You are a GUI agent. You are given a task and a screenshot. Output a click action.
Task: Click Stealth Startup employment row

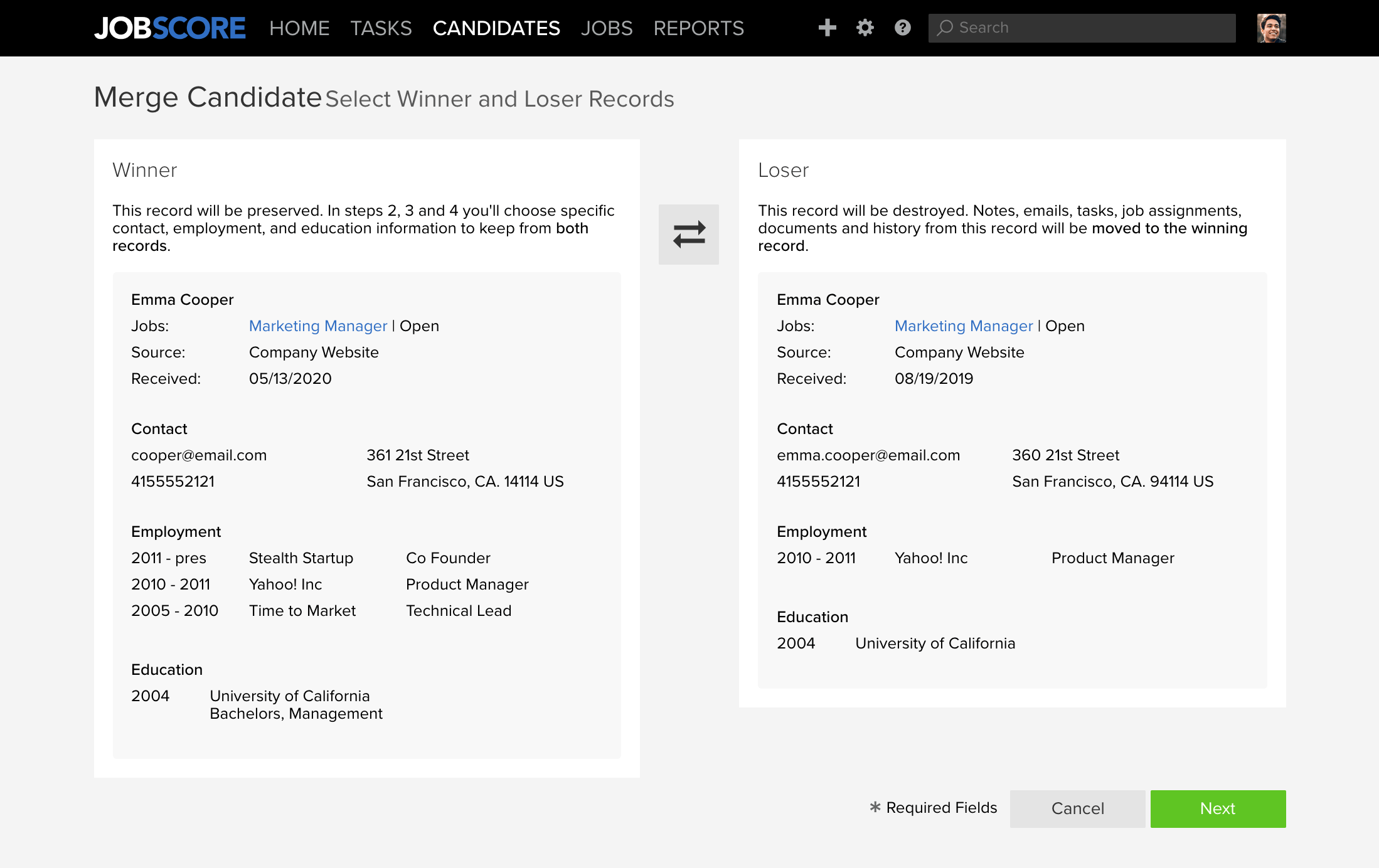coord(311,558)
